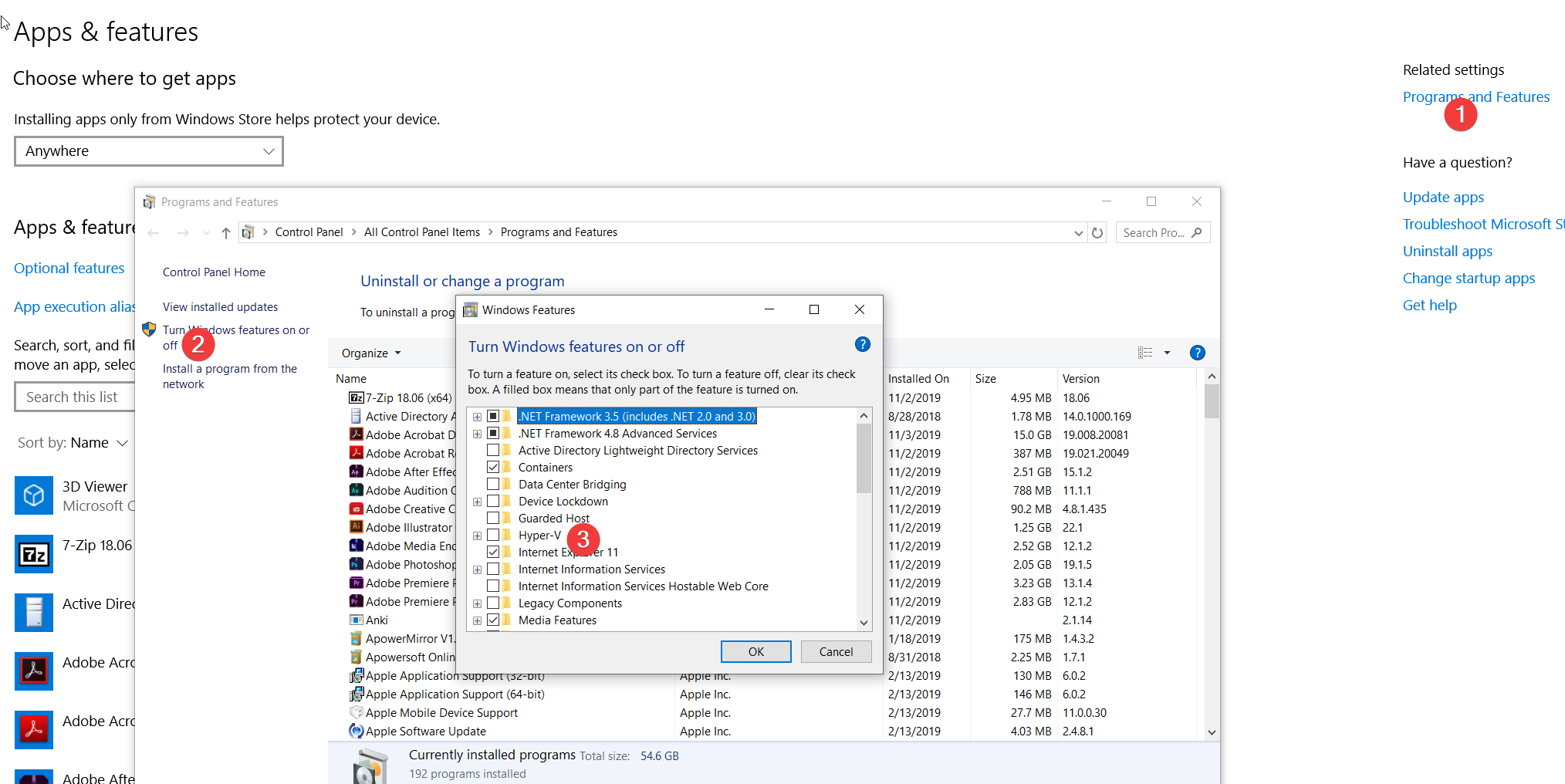Open the Sort by Name dropdown
Image resolution: width=1565 pixels, height=784 pixels.
point(73,443)
